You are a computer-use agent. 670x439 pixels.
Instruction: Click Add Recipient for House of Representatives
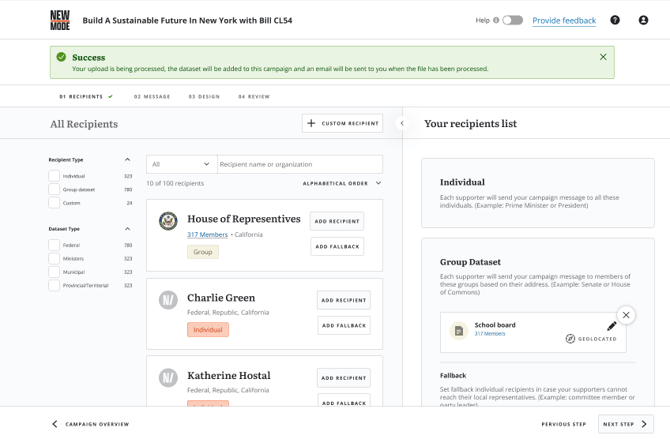pos(337,221)
